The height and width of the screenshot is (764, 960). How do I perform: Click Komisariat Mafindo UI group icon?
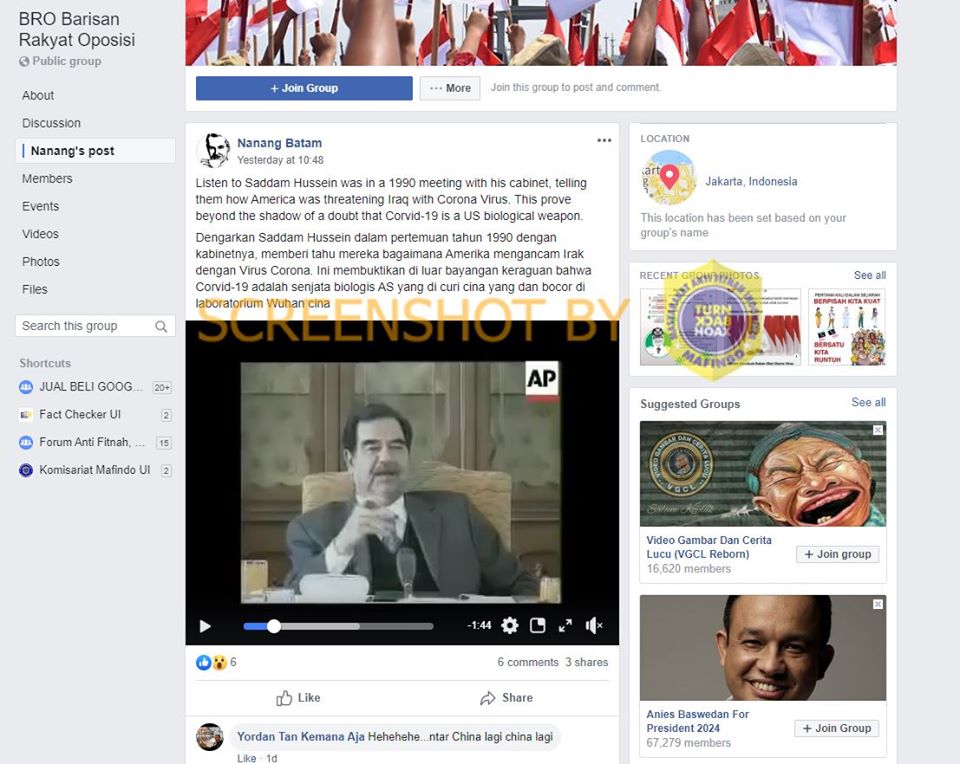26,470
